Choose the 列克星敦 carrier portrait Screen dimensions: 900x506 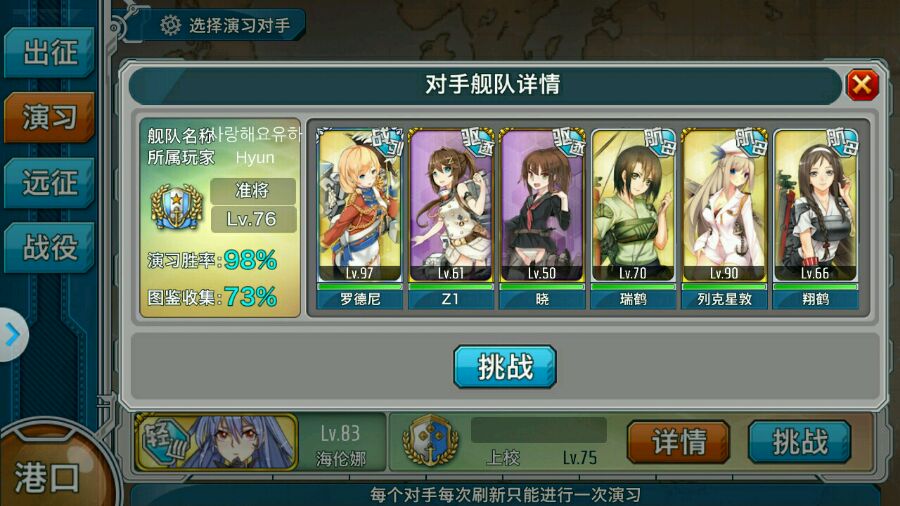(x=724, y=205)
